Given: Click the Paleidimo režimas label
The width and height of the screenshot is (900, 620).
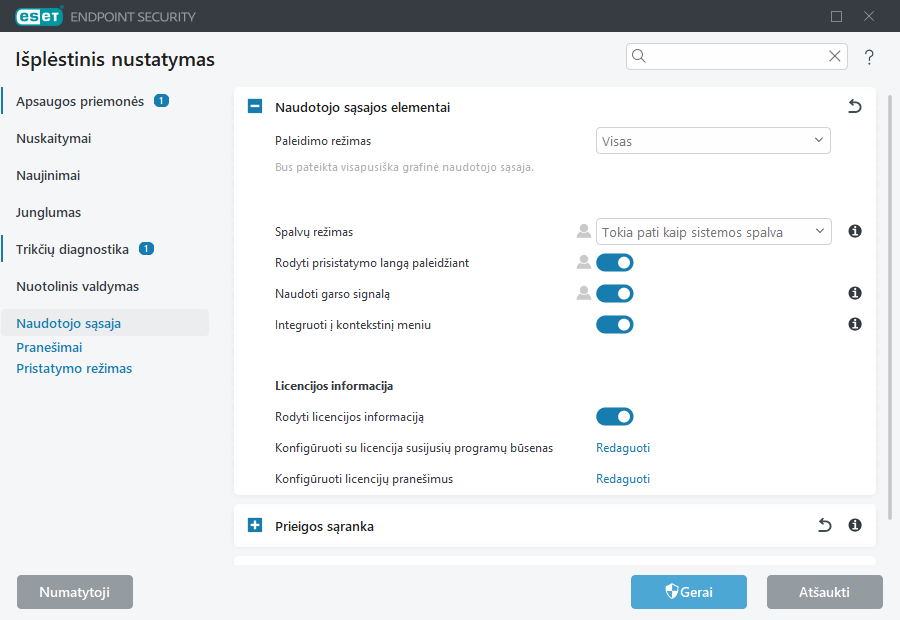Looking at the screenshot, I should click(323, 141).
